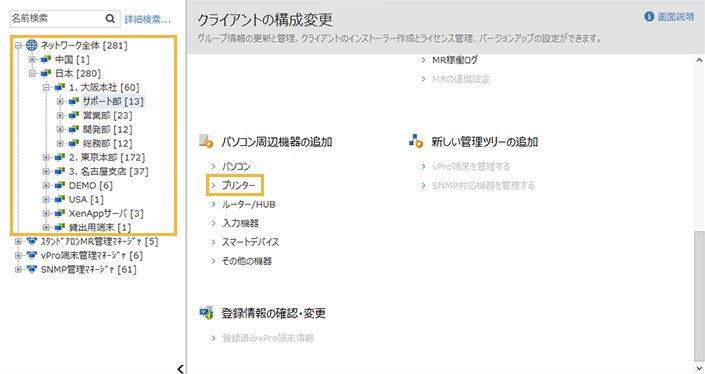Open the パソコン link

pyautogui.click(x=236, y=166)
